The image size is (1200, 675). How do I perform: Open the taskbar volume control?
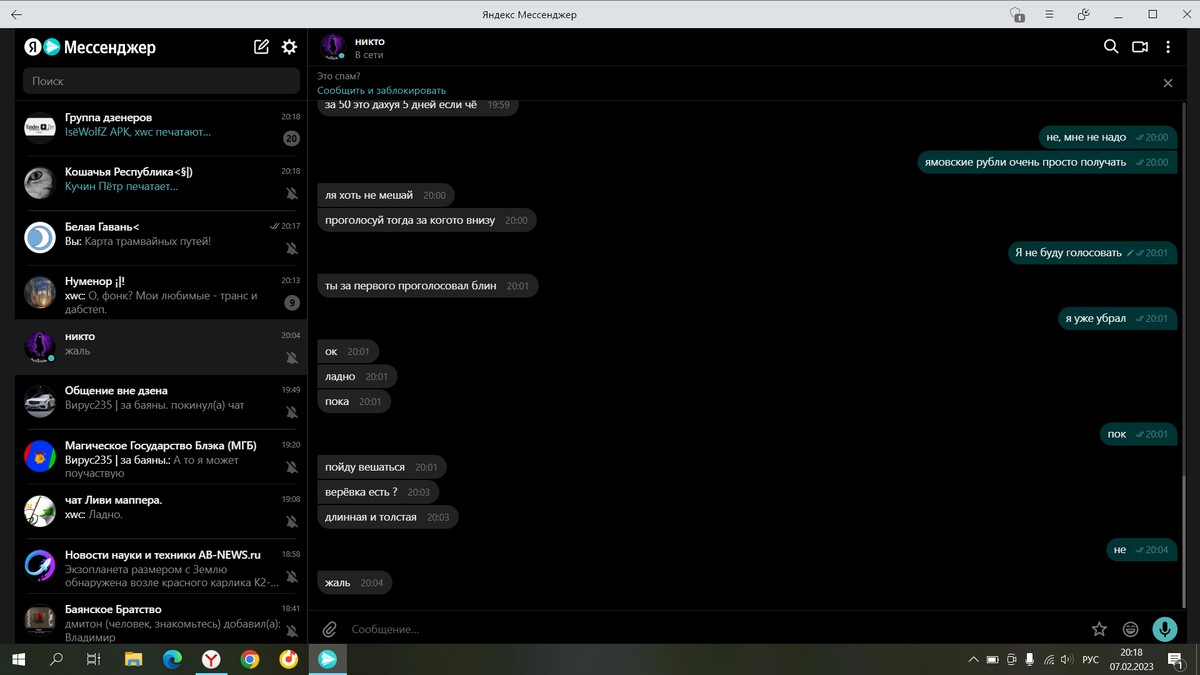1066,660
